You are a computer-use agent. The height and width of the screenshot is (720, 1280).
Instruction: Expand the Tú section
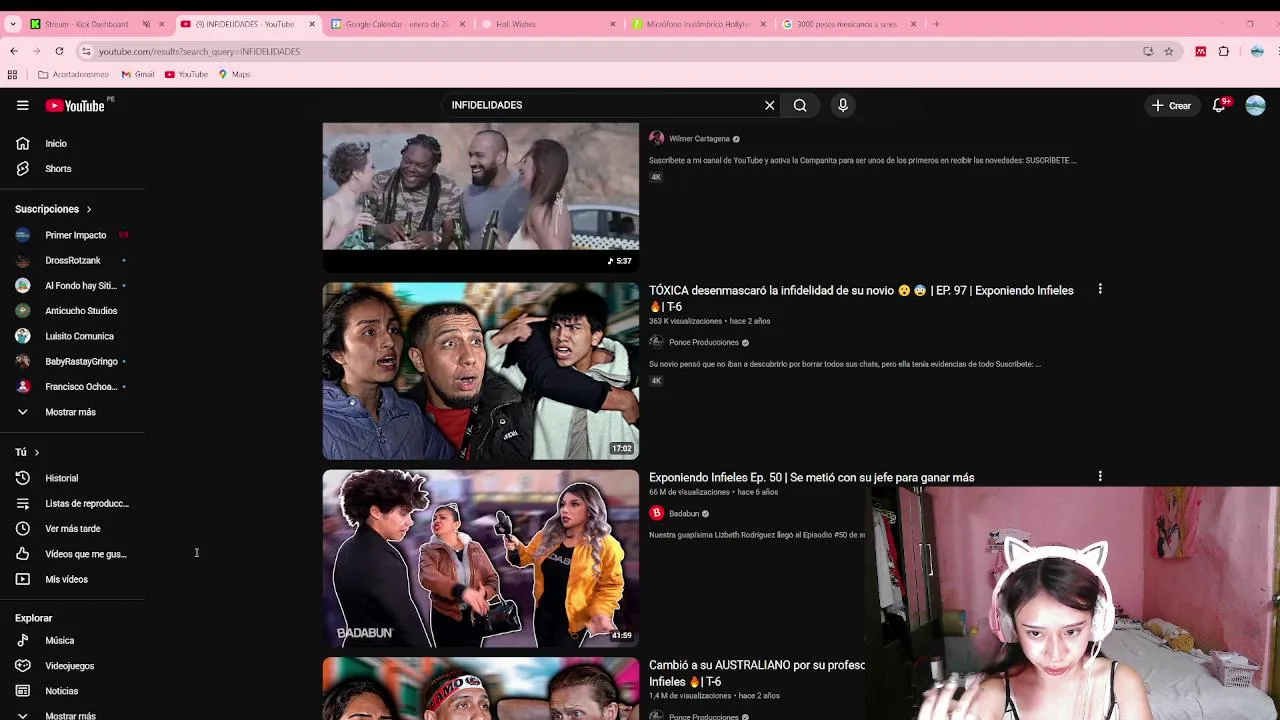coord(27,452)
